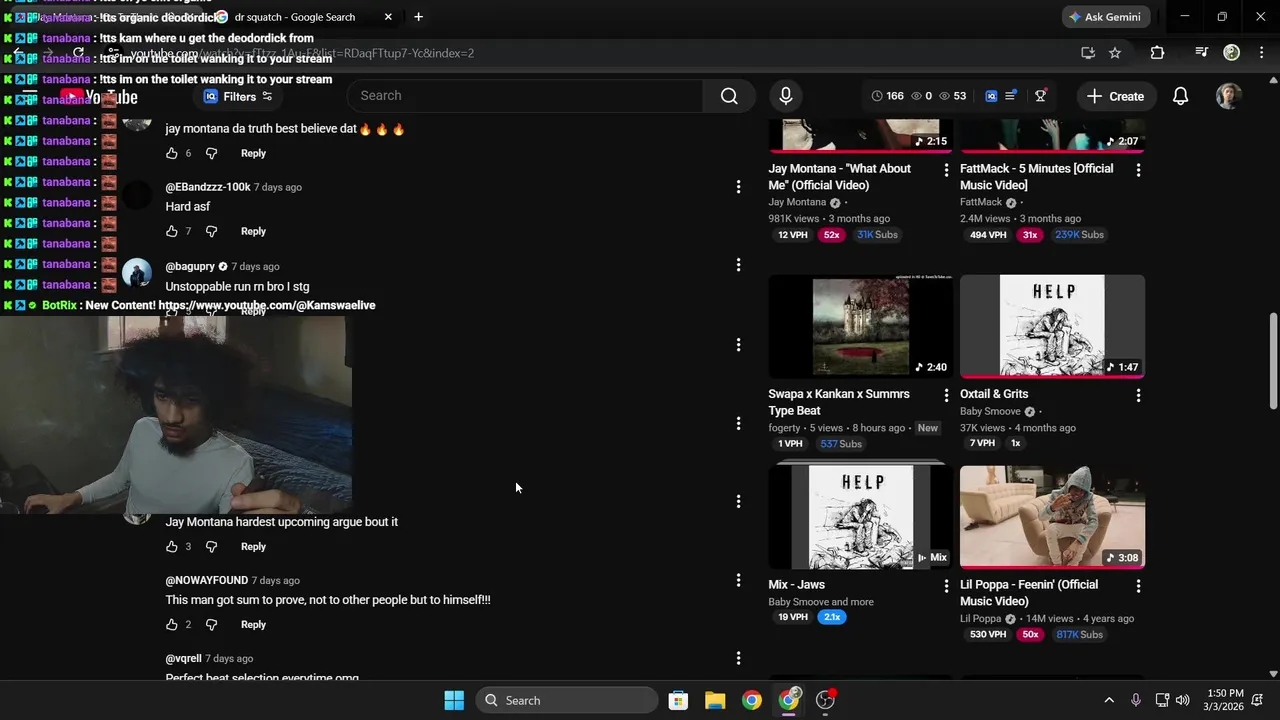Image resolution: width=1280 pixels, height=720 pixels.
Task: Click the Windows taskbar Search box
Action: [567, 700]
